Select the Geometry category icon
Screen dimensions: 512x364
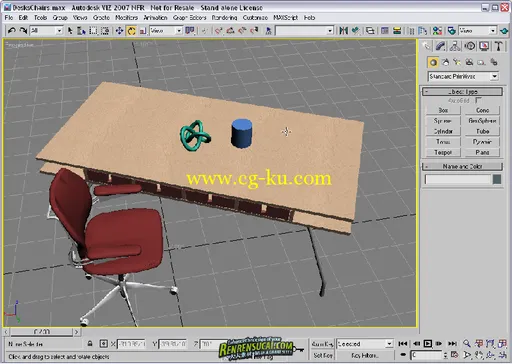coord(433,62)
